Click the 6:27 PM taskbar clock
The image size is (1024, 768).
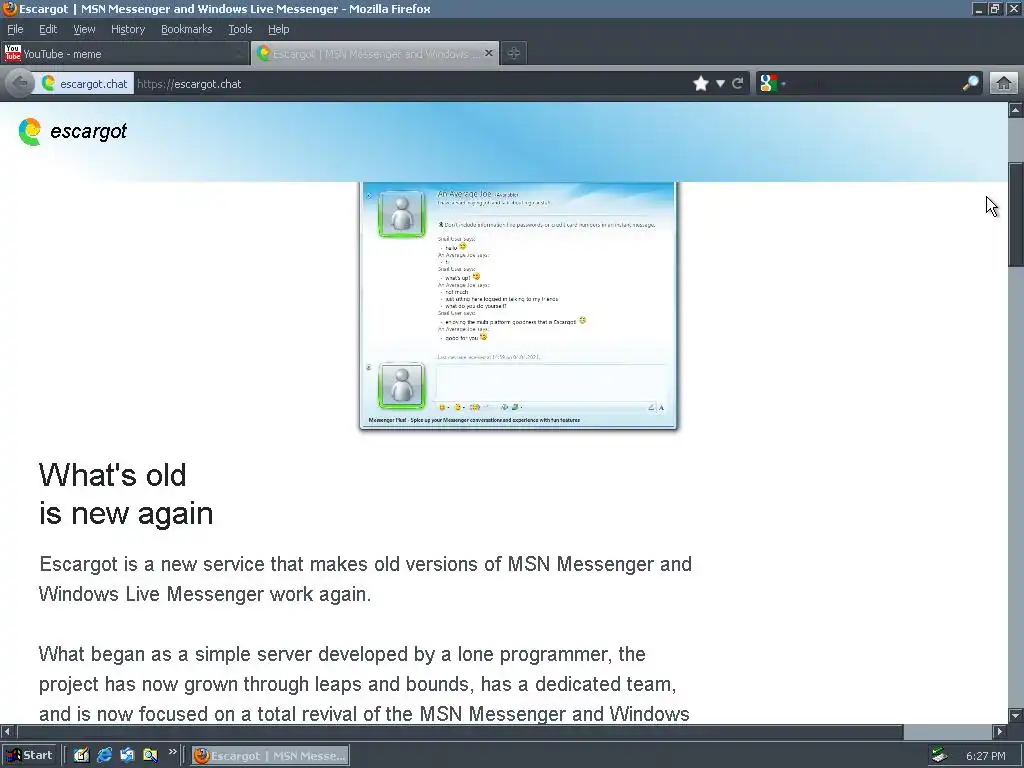point(985,756)
